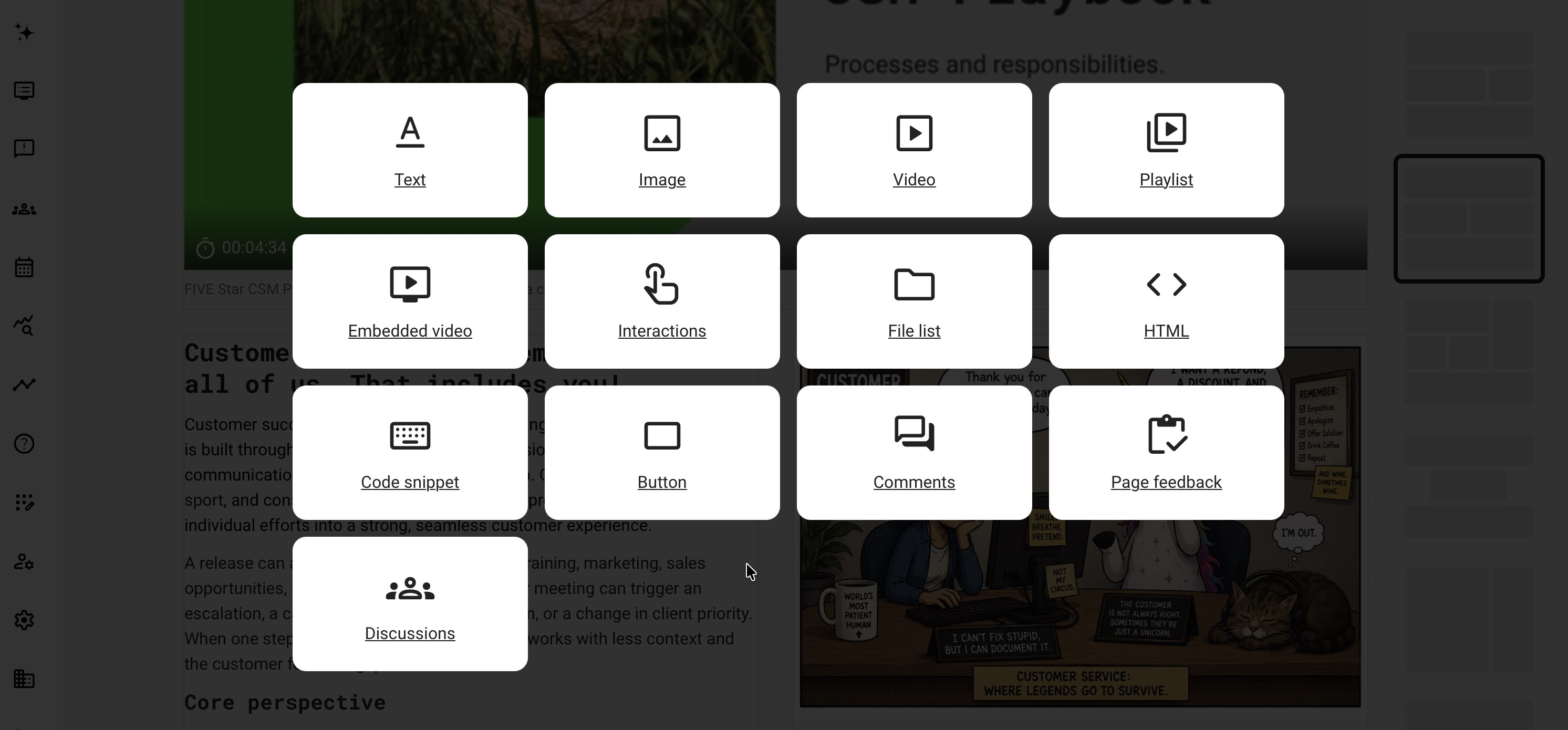Viewport: 1568px width, 730px height.
Task: Open the analytics search icon in sidebar
Action: [24, 326]
